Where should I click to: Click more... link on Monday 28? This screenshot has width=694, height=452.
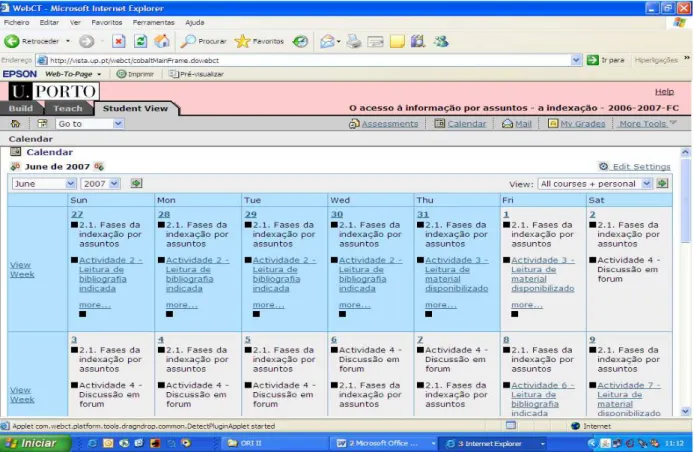pyautogui.click(x=181, y=305)
